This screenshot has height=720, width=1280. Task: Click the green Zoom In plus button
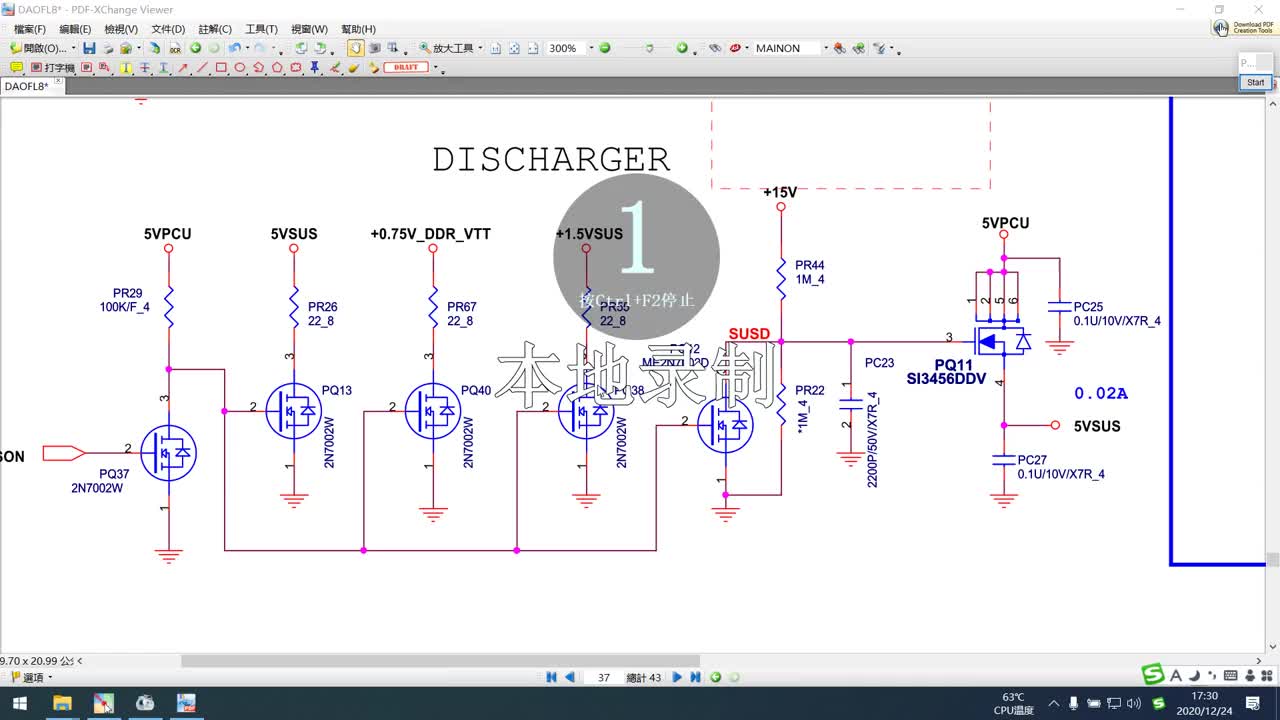[x=682, y=48]
